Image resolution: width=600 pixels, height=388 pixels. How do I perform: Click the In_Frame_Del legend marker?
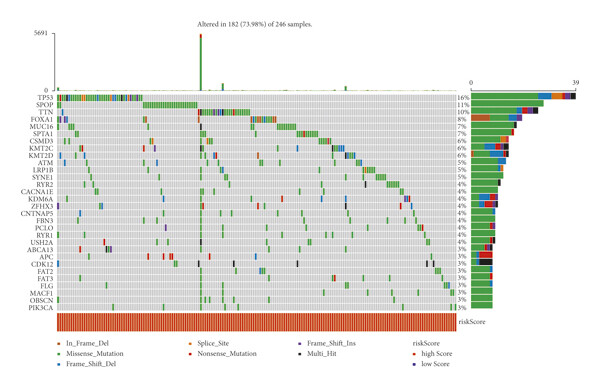pyautogui.click(x=59, y=344)
